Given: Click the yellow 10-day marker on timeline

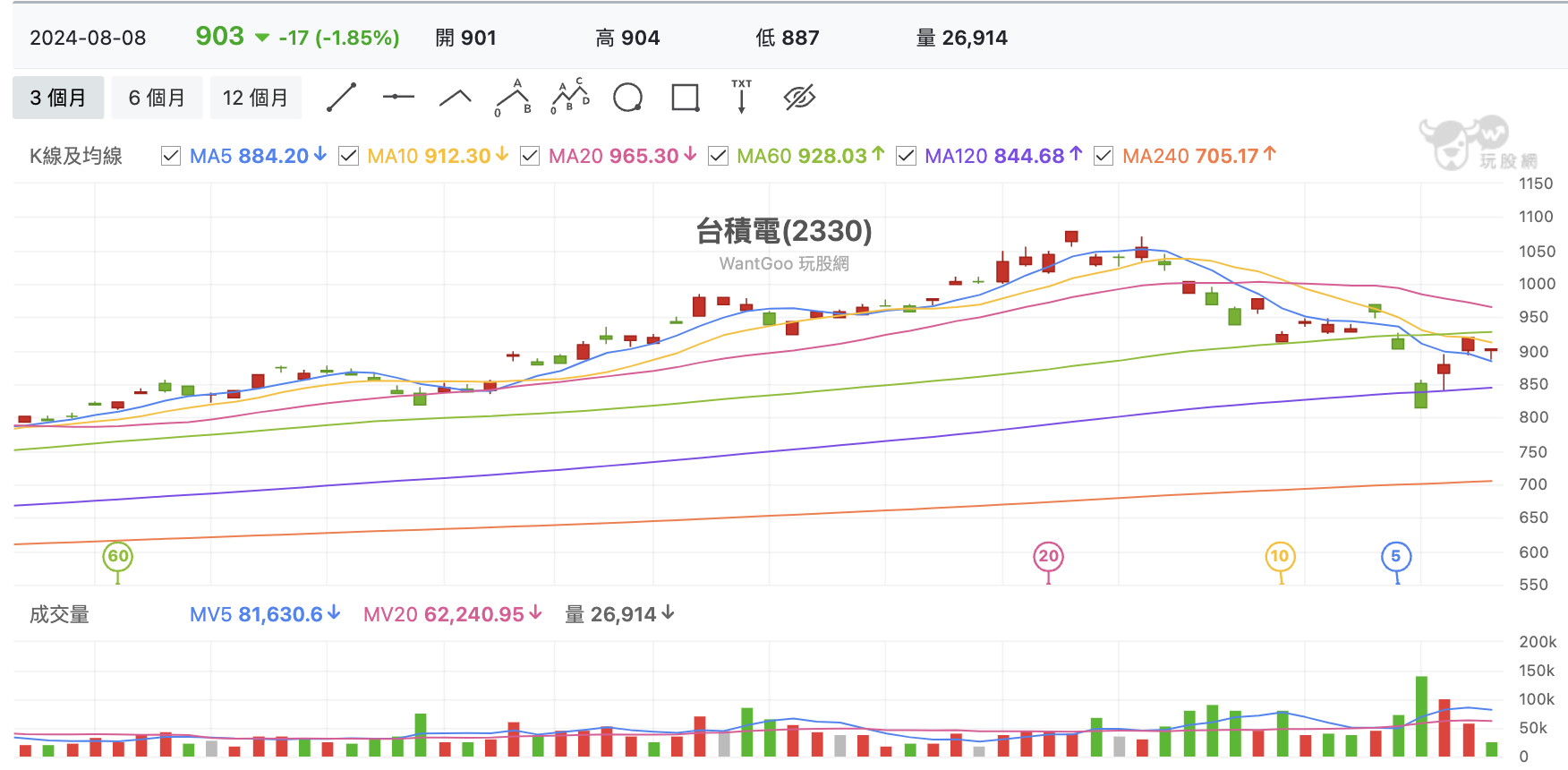Looking at the screenshot, I should point(1280,556).
